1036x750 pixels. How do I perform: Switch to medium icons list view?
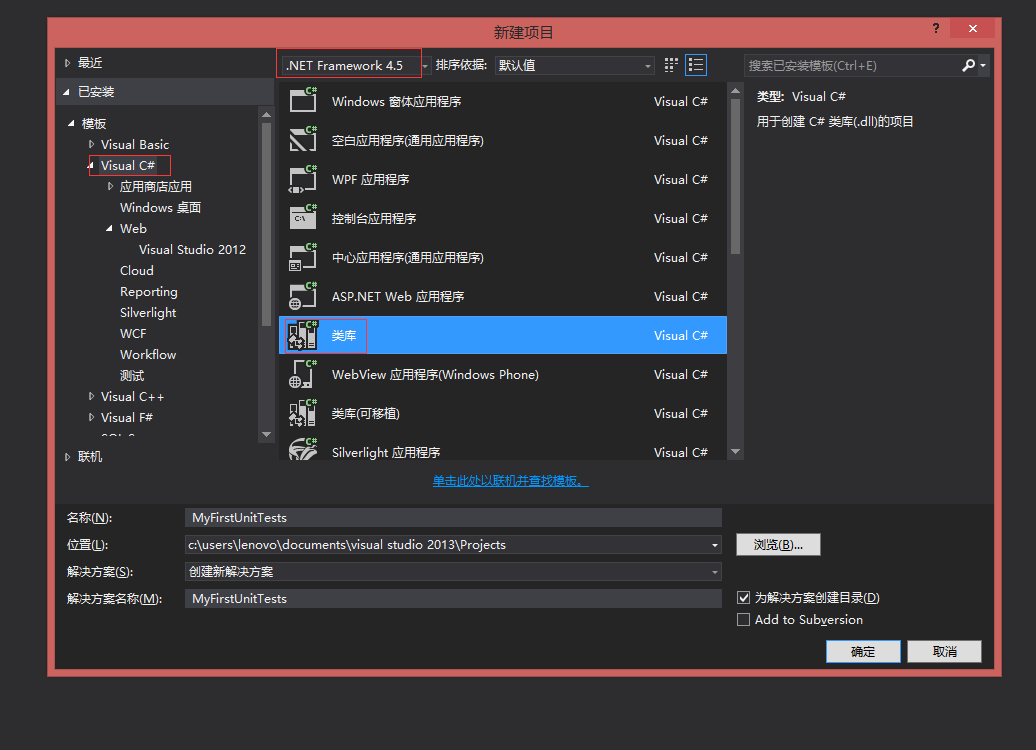696,65
